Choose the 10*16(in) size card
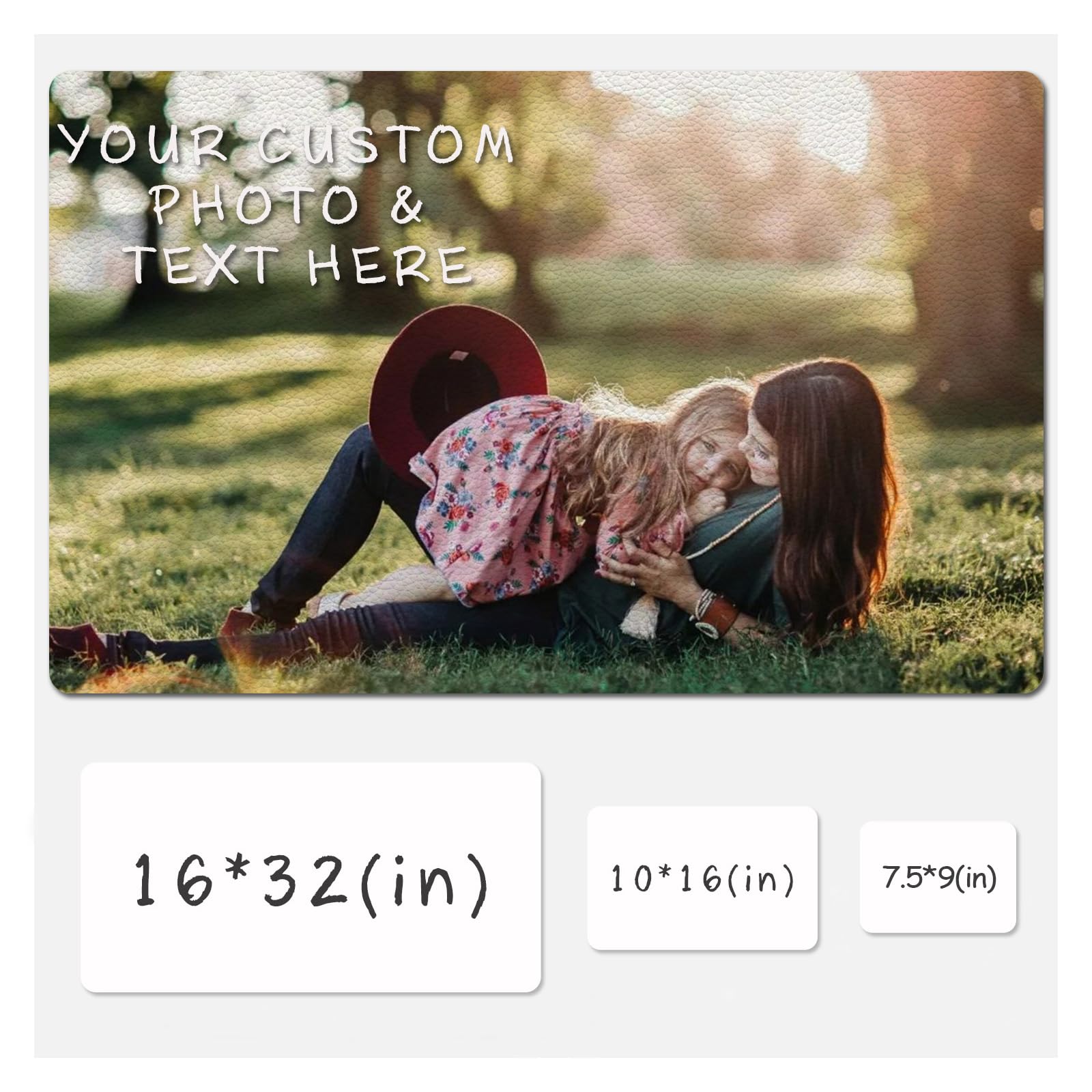This screenshot has width=1092, height=1092. 702,878
